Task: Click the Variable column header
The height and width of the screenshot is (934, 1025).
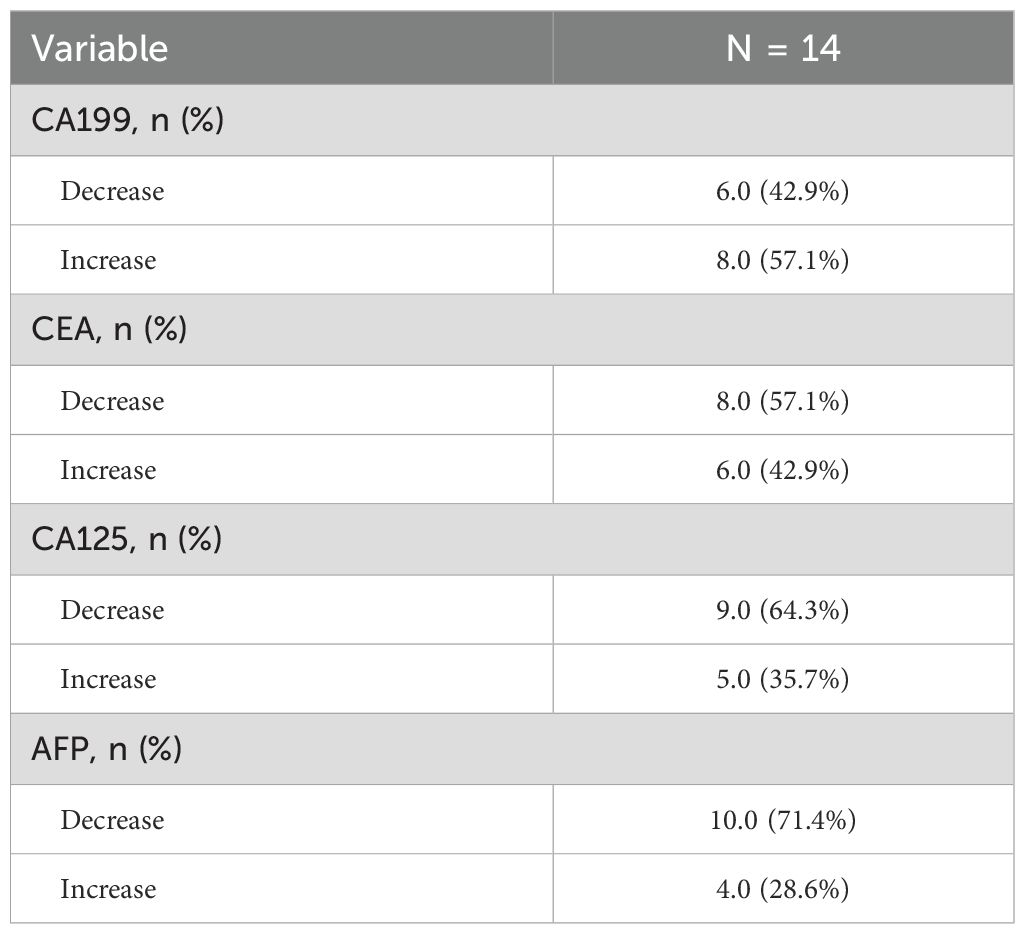Action: coord(100,48)
